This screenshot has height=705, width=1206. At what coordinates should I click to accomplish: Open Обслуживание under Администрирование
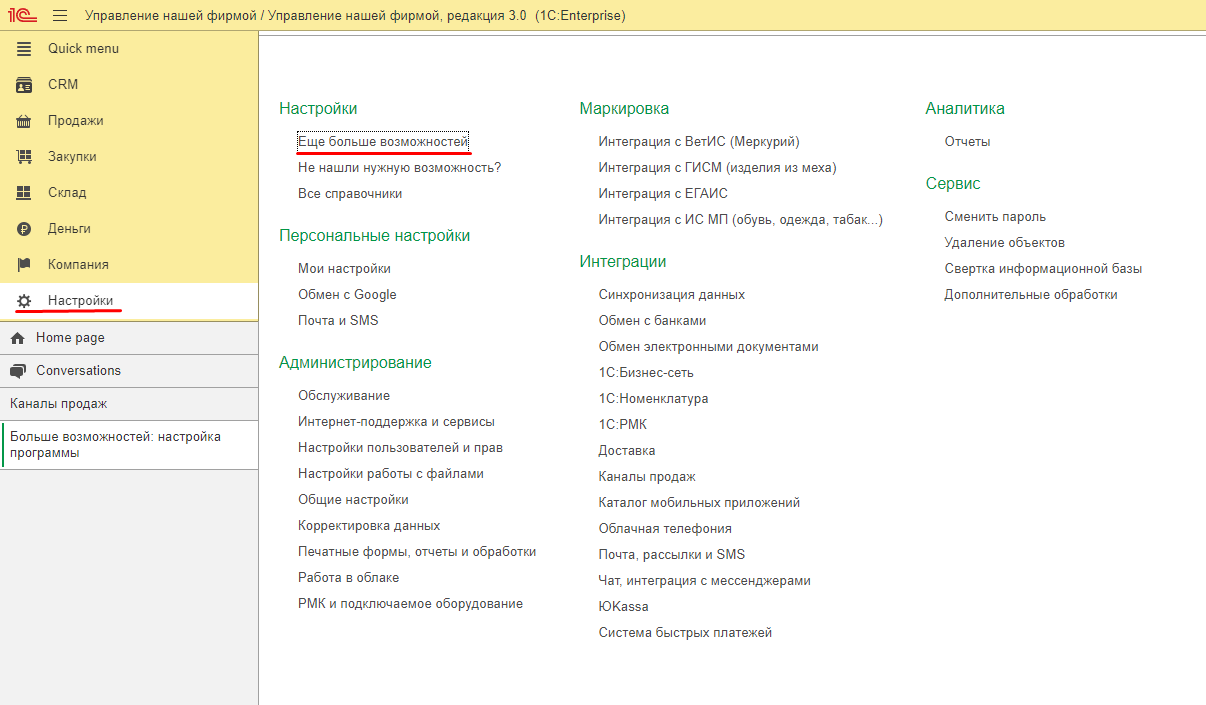344,396
